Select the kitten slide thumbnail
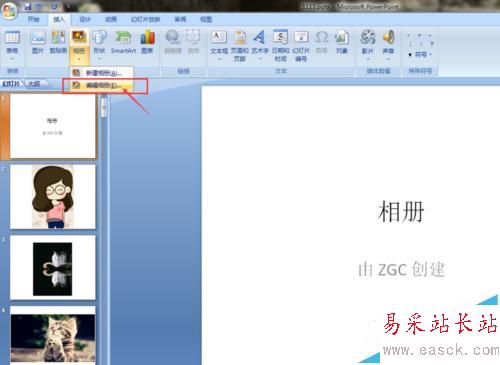500x365 pixels. (x=53, y=336)
